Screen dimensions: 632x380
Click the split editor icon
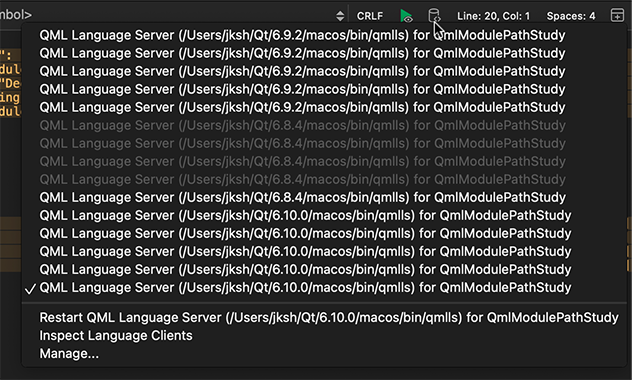coord(617,16)
